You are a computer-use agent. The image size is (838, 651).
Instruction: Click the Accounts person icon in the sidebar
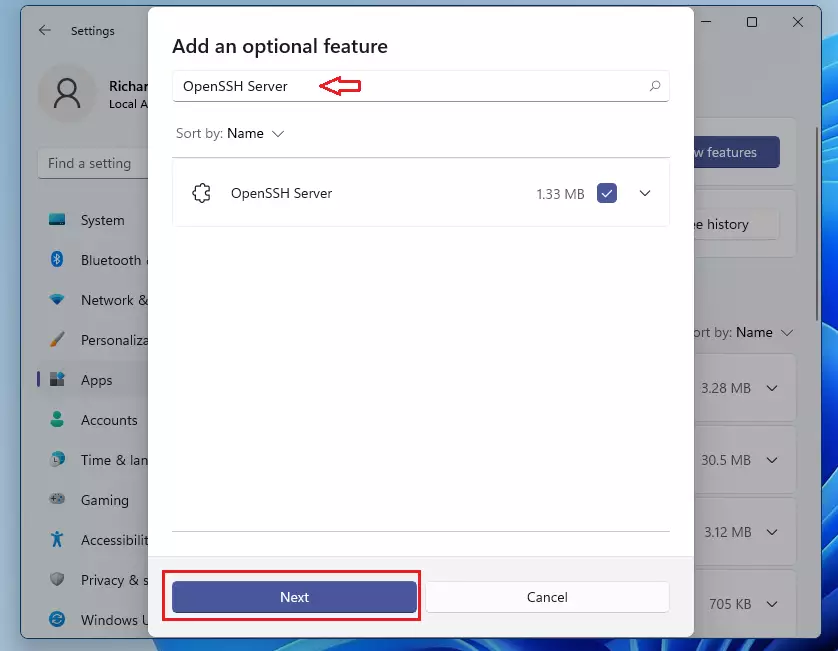tap(57, 420)
